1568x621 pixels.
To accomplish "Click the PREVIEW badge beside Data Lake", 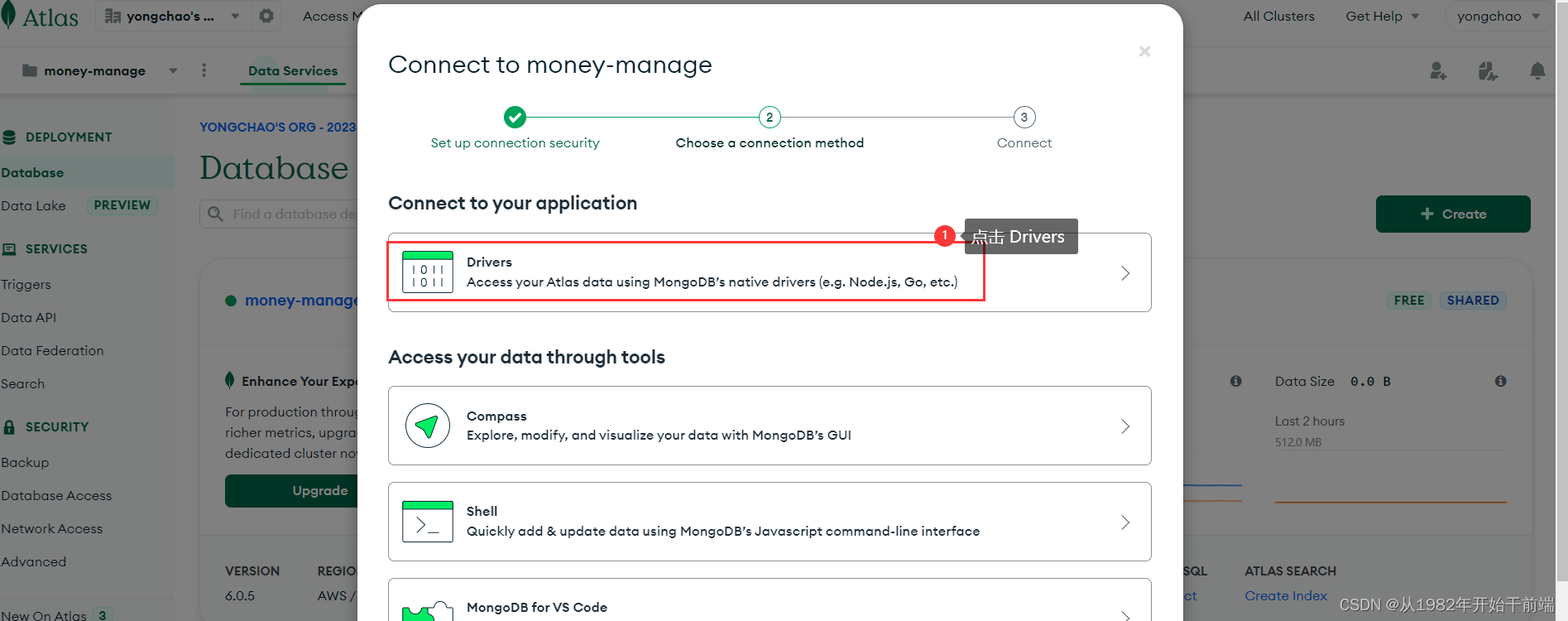I will coord(122,205).
